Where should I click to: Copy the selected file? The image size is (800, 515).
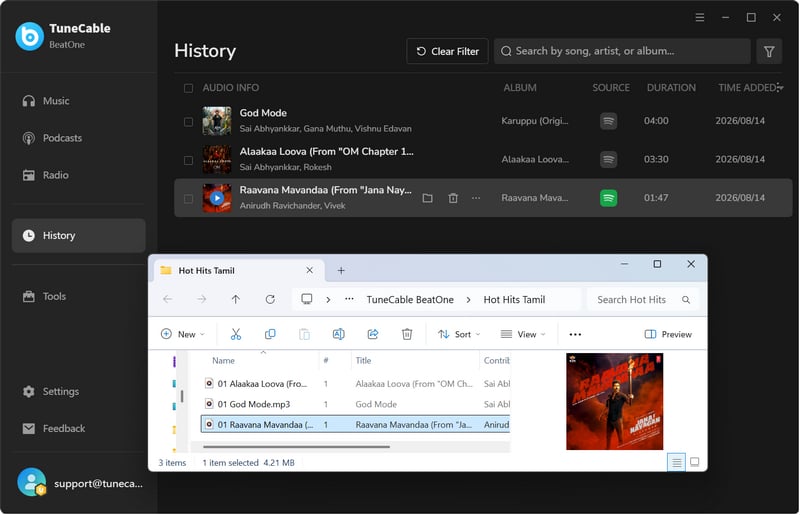[x=270, y=334]
